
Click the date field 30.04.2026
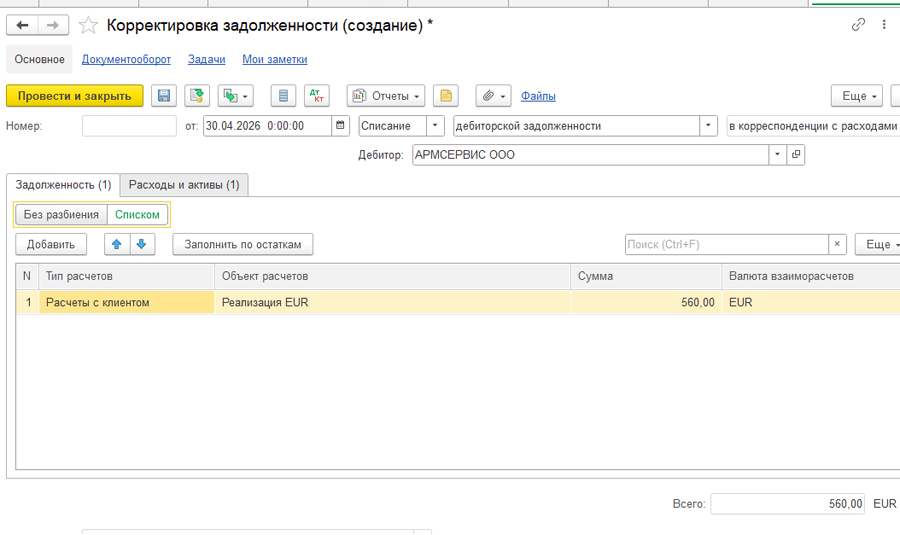267,126
